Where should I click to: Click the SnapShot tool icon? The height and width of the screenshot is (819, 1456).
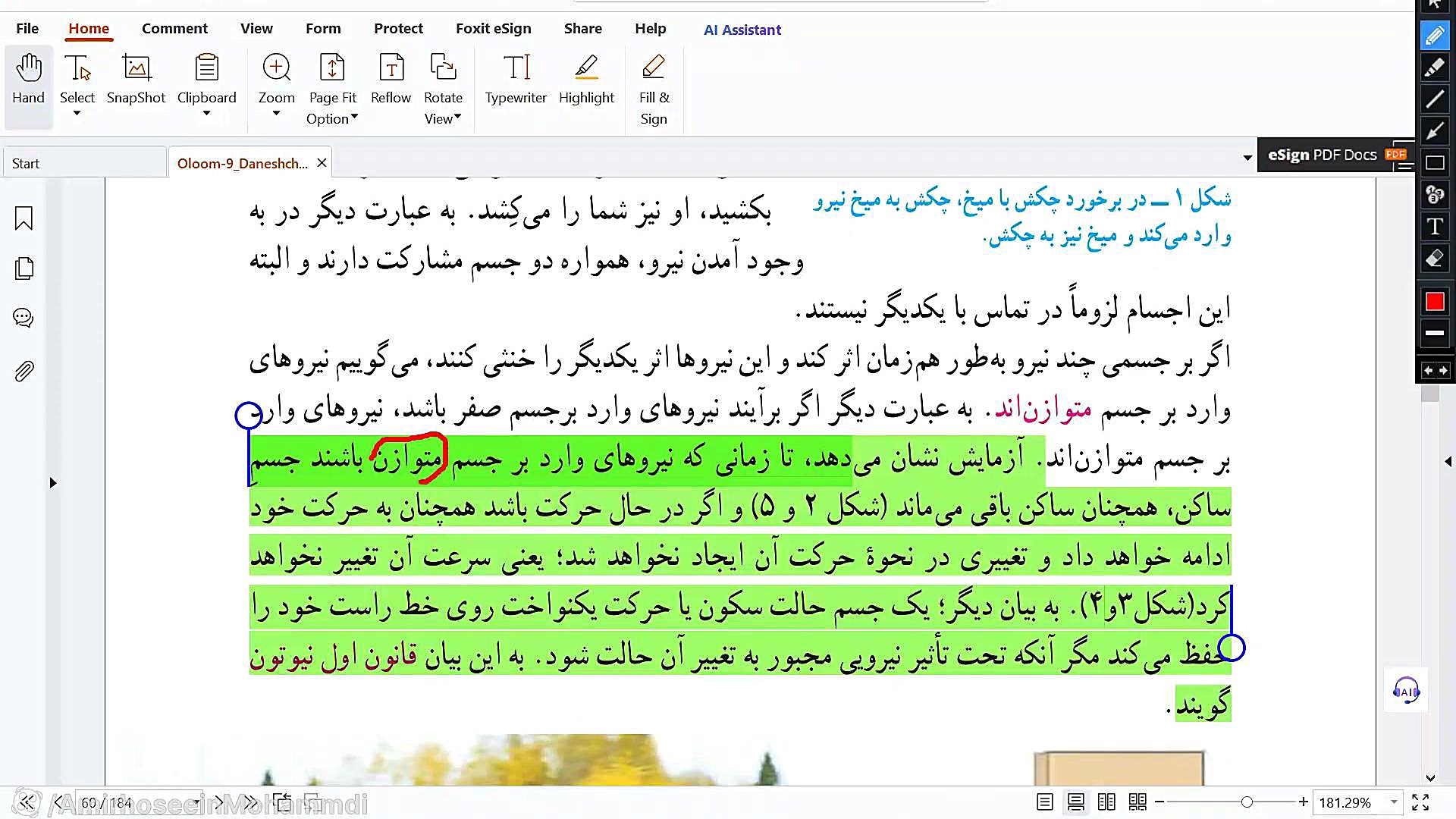tap(136, 69)
